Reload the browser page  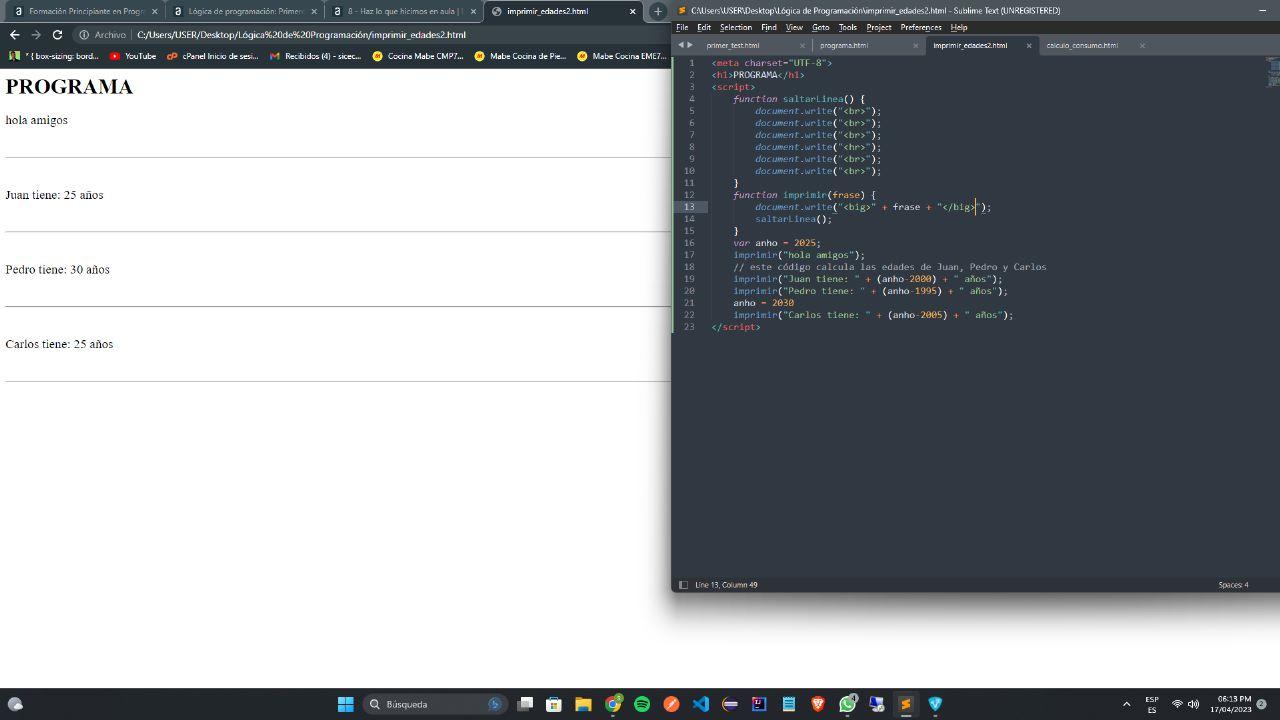point(58,35)
